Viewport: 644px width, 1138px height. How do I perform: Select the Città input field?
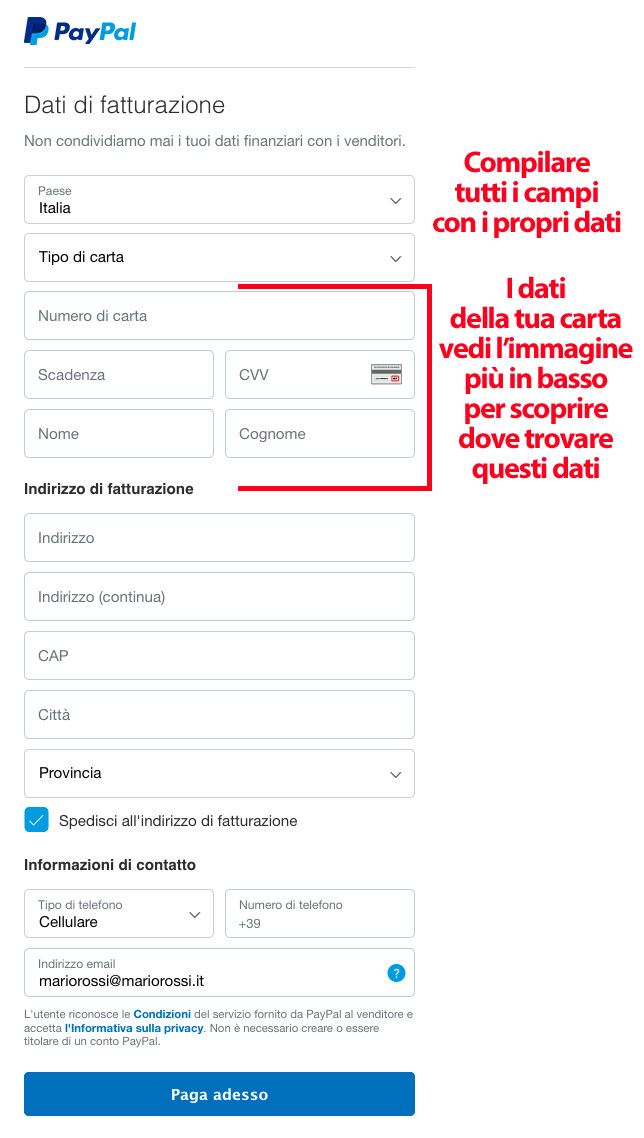click(x=219, y=714)
